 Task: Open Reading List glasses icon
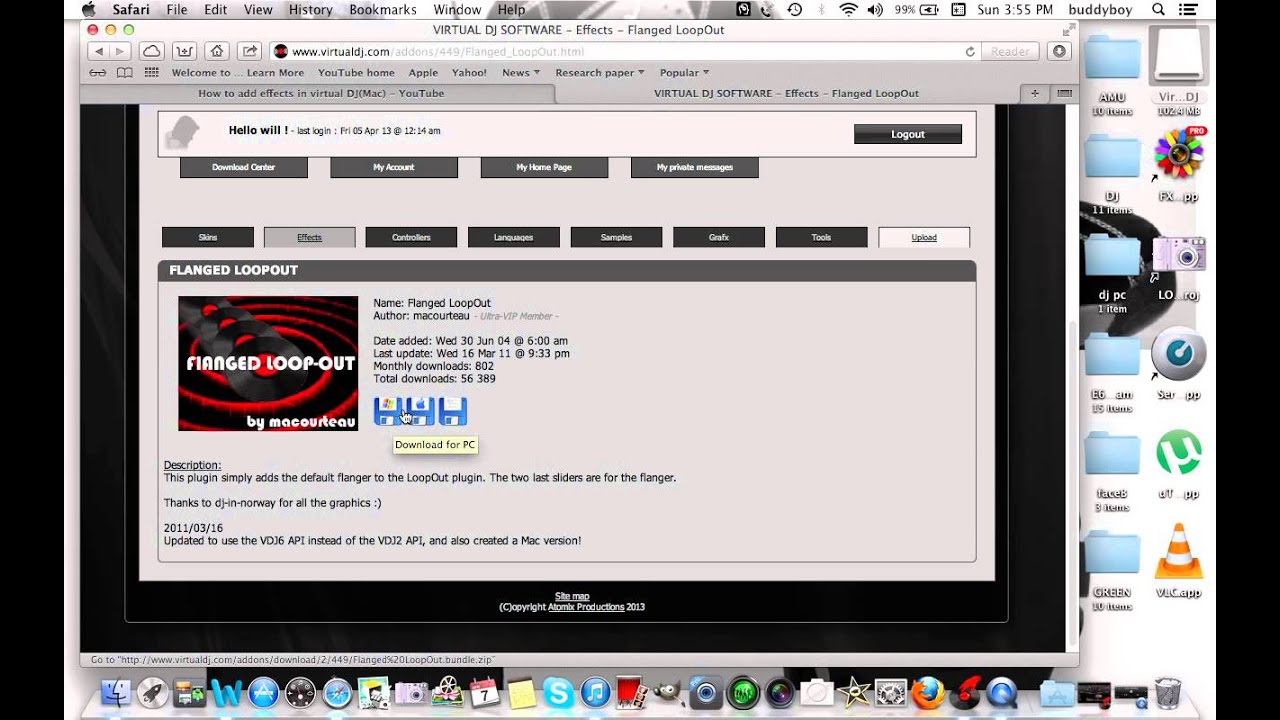[97, 73]
